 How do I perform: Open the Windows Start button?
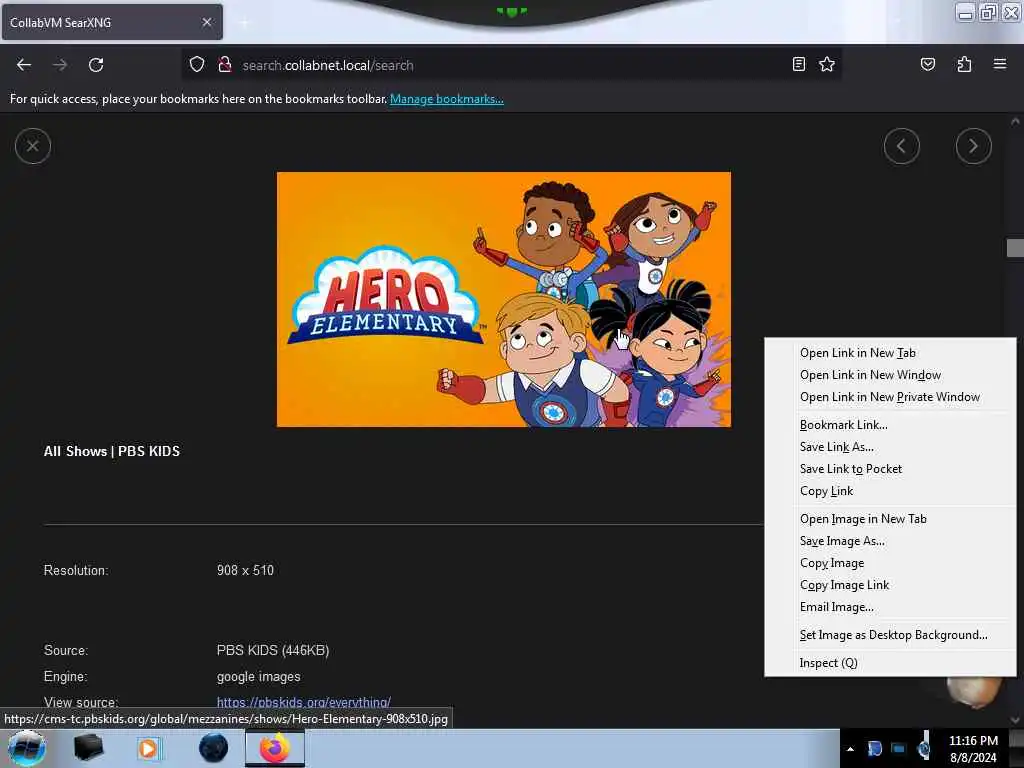[26, 748]
